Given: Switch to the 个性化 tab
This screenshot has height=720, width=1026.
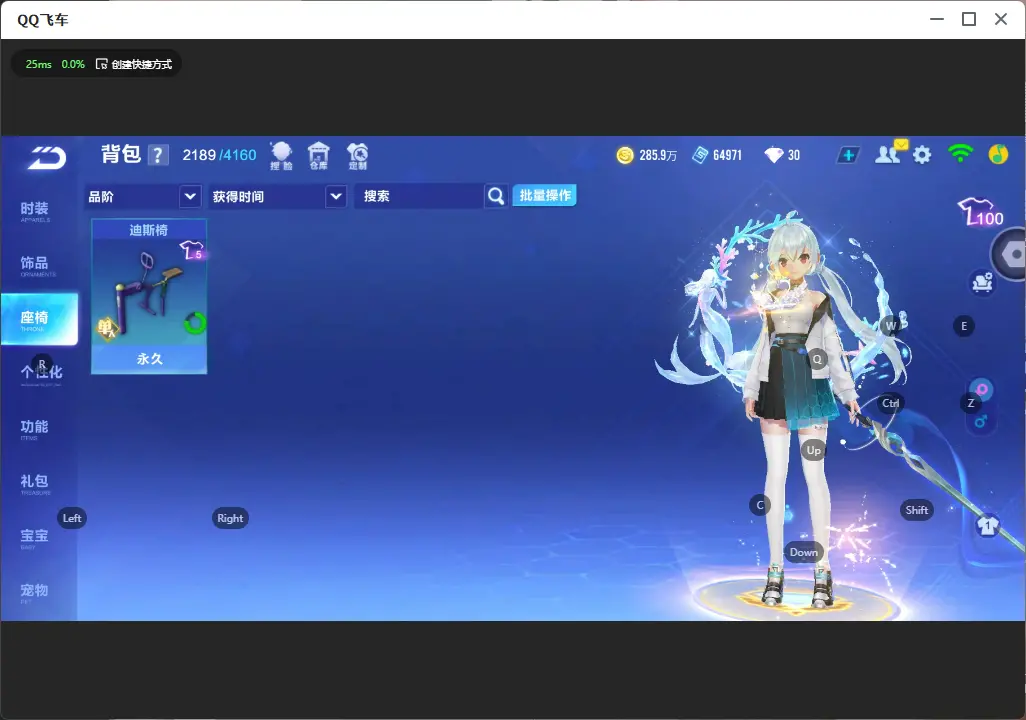Looking at the screenshot, I should point(39,374).
